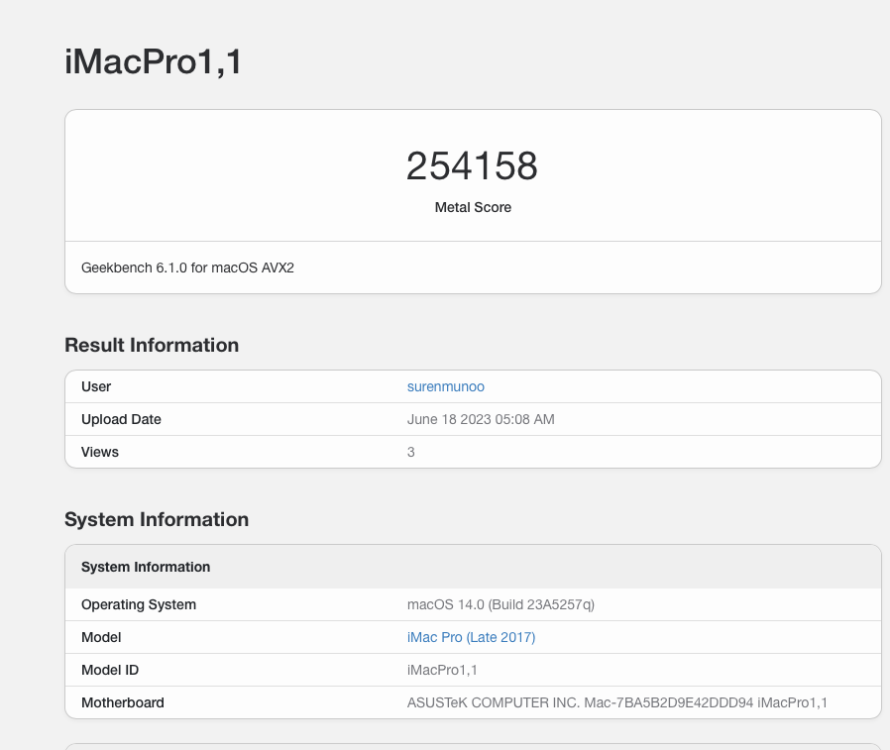890x750 pixels.
Task: Click the Operating System label
Action: click(x=138, y=605)
